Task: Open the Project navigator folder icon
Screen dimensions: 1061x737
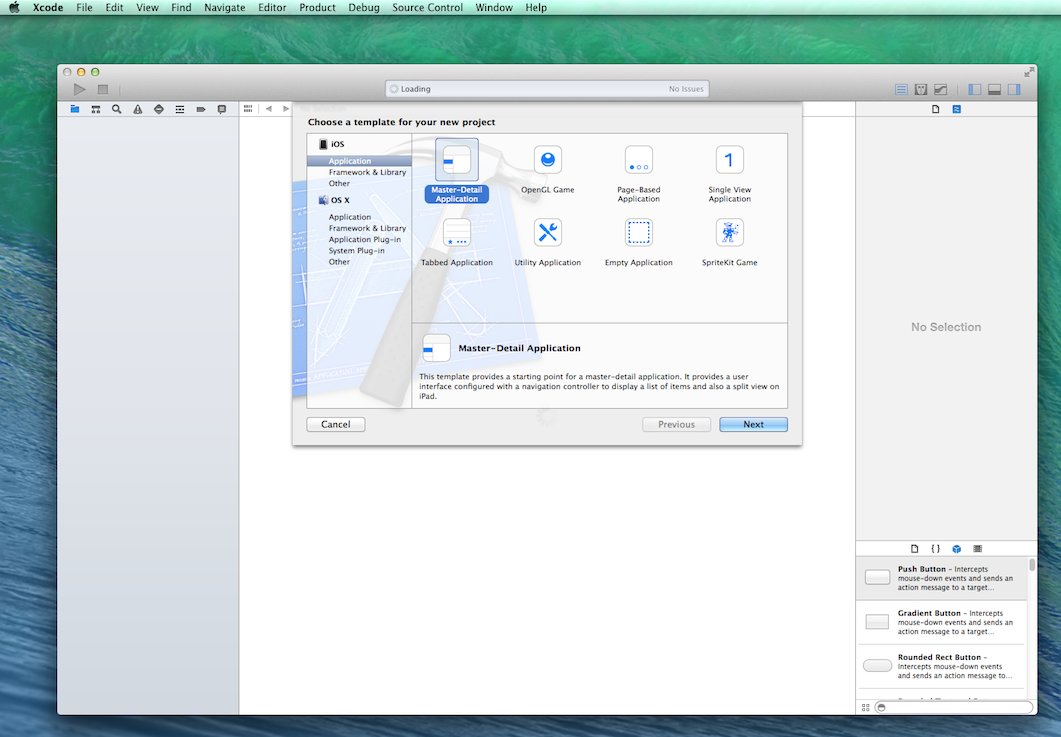Action: pyautogui.click(x=75, y=109)
